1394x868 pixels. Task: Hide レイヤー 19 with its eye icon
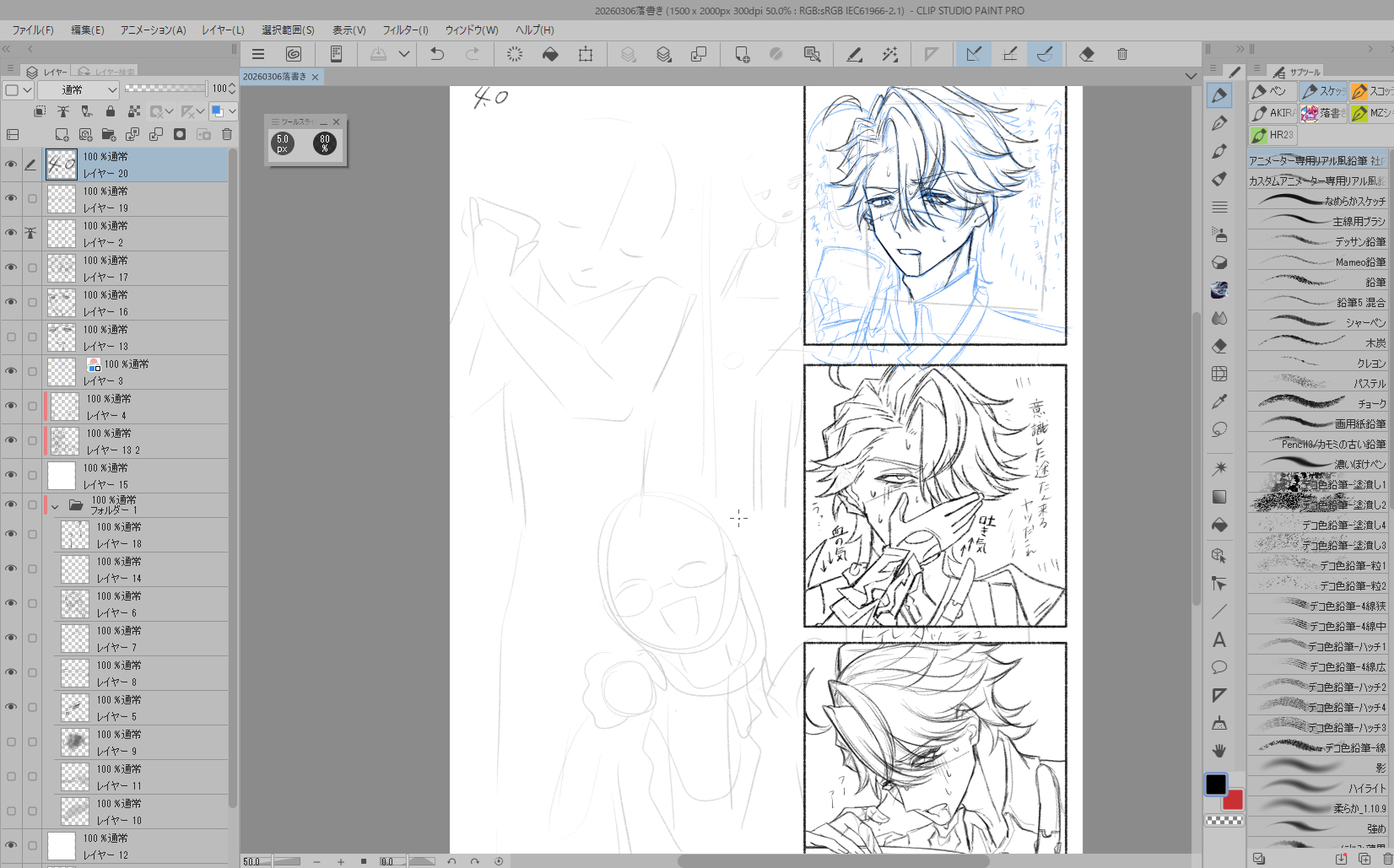[11, 198]
